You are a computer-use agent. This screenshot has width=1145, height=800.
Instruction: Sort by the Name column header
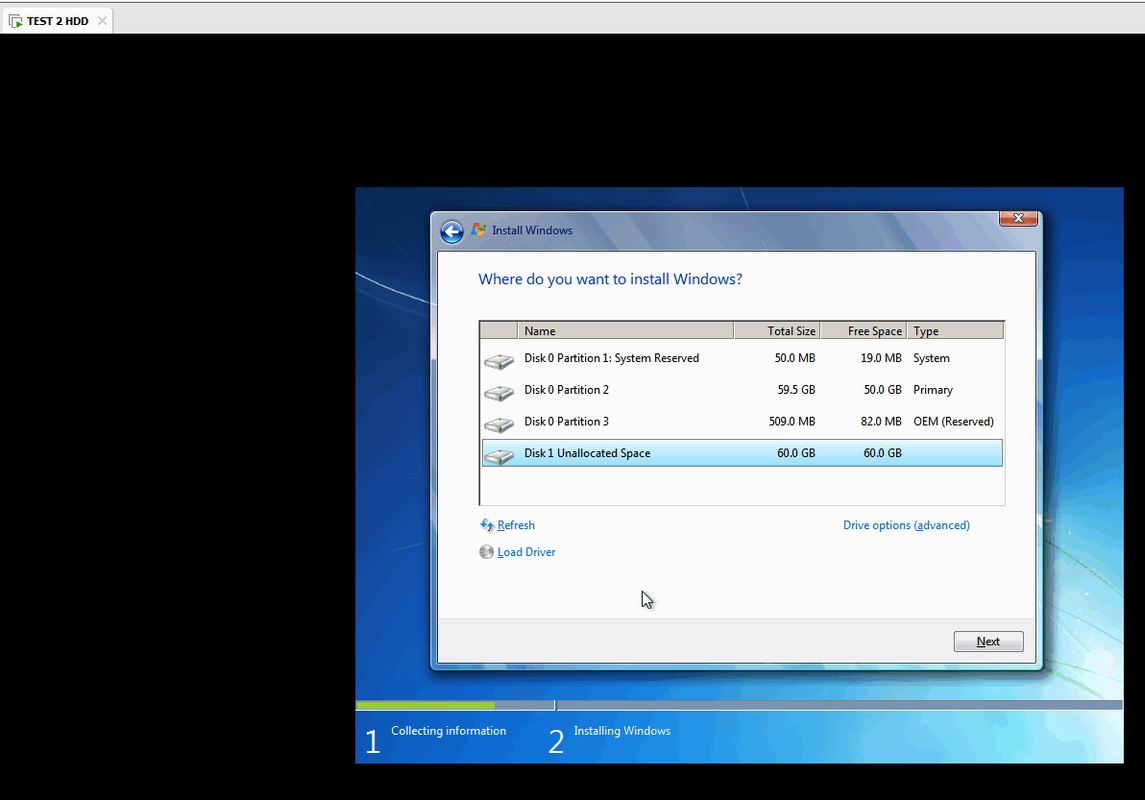(626, 331)
